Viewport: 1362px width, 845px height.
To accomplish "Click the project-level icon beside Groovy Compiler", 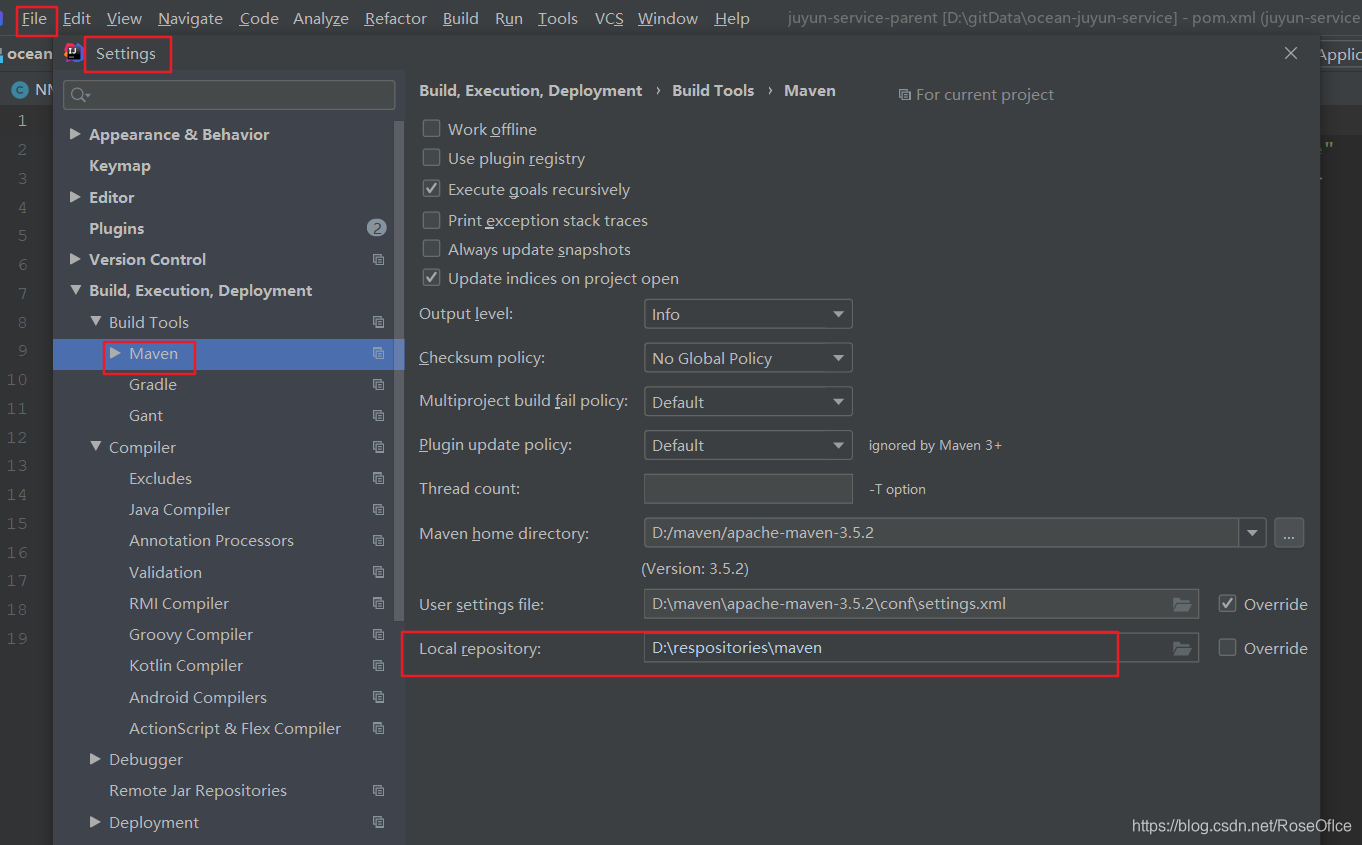I will point(378,635).
